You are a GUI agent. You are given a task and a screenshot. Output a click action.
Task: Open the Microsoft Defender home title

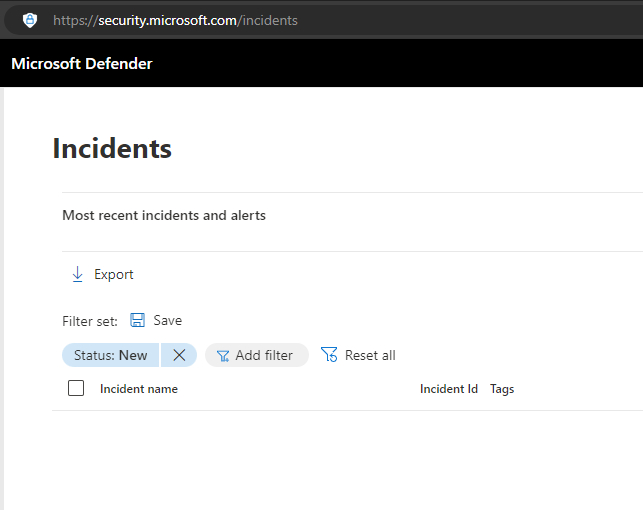click(82, 64)
